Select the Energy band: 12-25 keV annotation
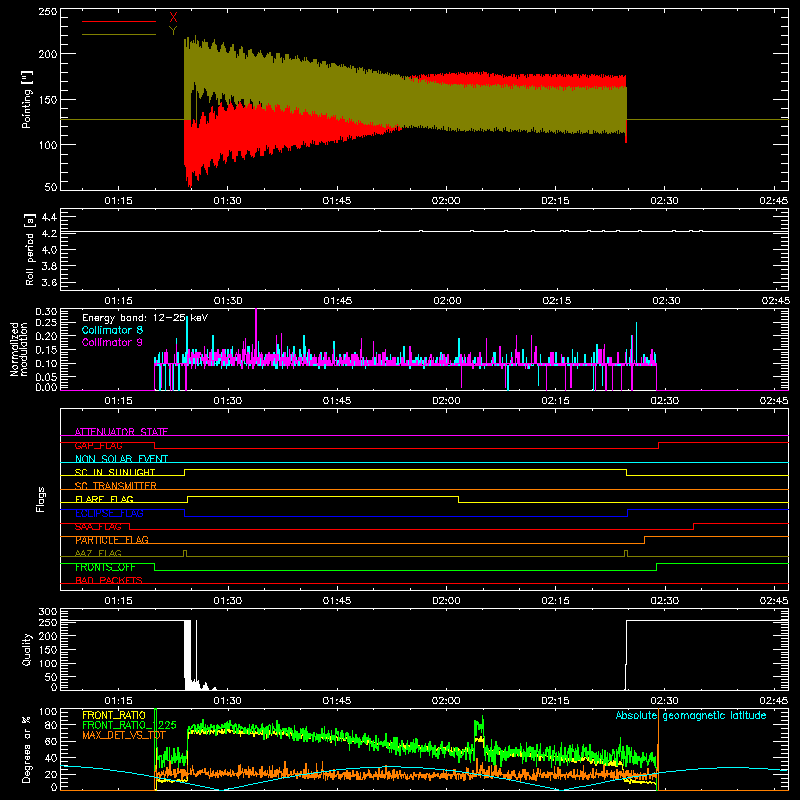800x800 pixels. tap(145, 318)
